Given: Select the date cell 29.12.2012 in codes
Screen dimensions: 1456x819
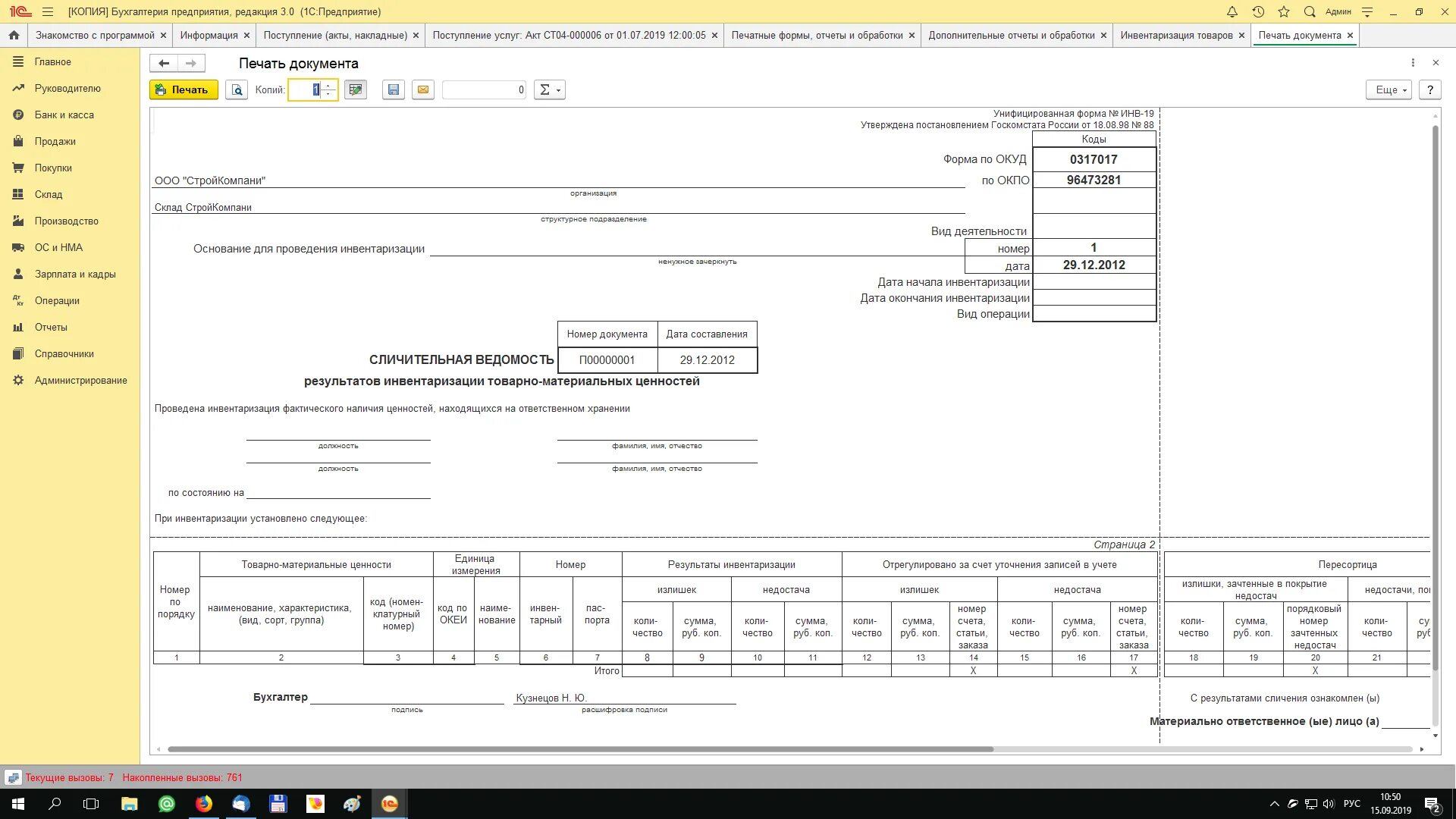Looking at the screenshot, I should tap(1094, 265).
